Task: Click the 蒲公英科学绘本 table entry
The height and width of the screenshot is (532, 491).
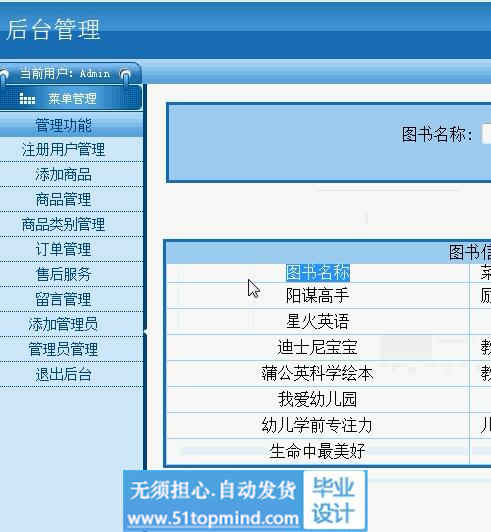Action: pyautogui.click(x=317, y=374)
